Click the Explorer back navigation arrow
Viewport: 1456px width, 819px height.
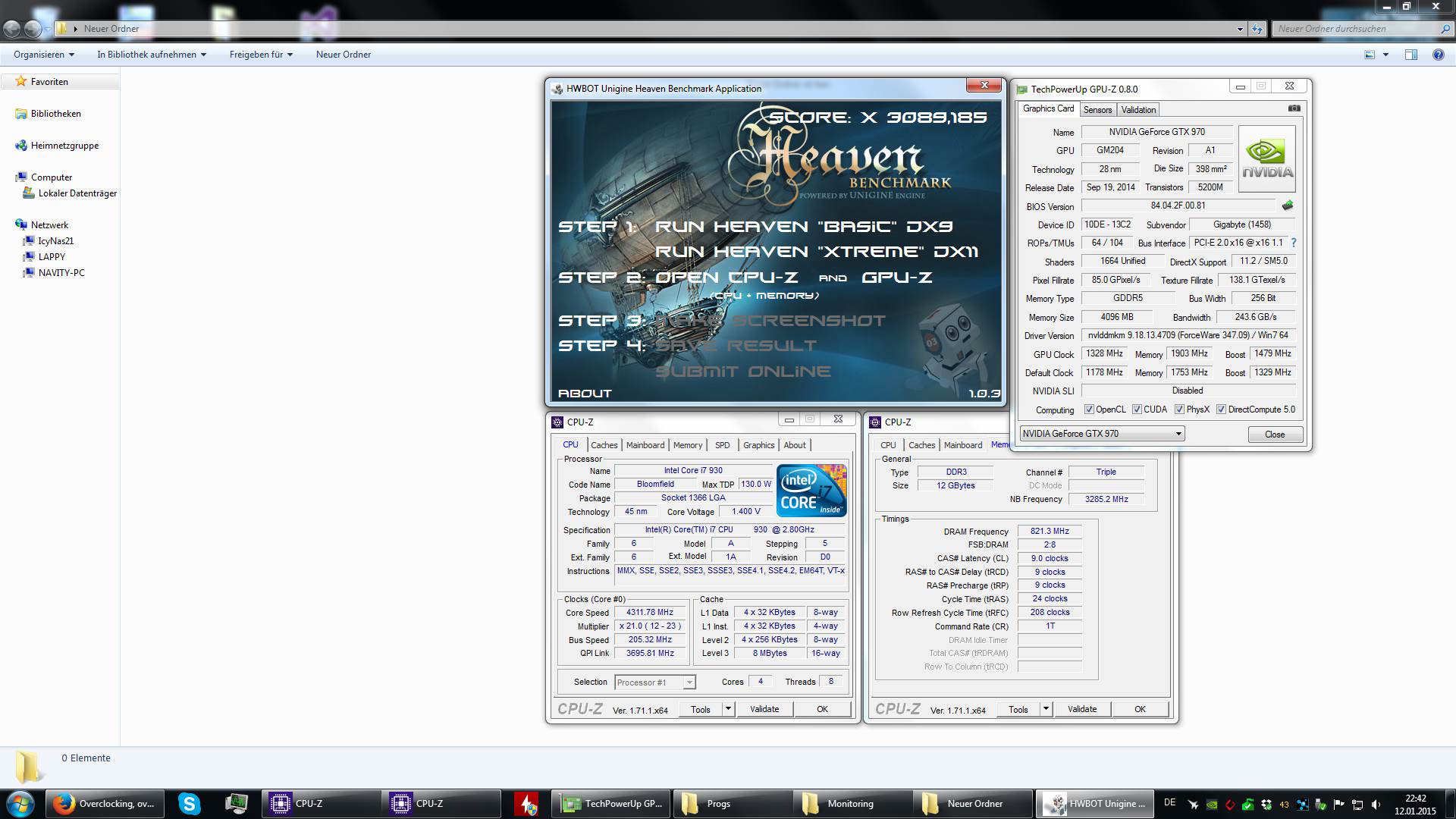11,29
